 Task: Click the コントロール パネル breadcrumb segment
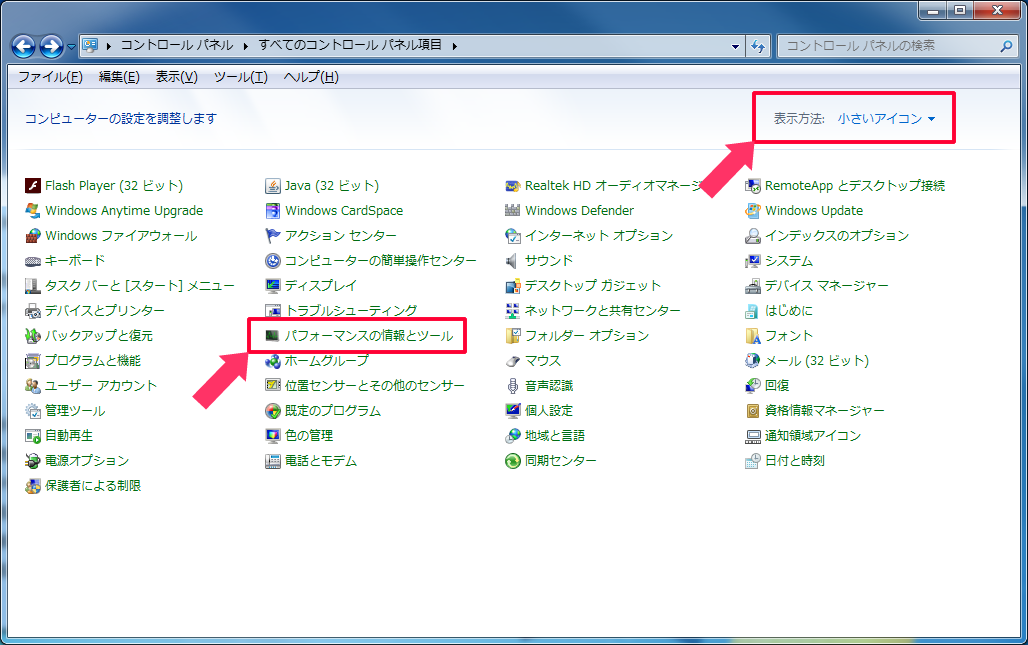click(x=177, y=45)
